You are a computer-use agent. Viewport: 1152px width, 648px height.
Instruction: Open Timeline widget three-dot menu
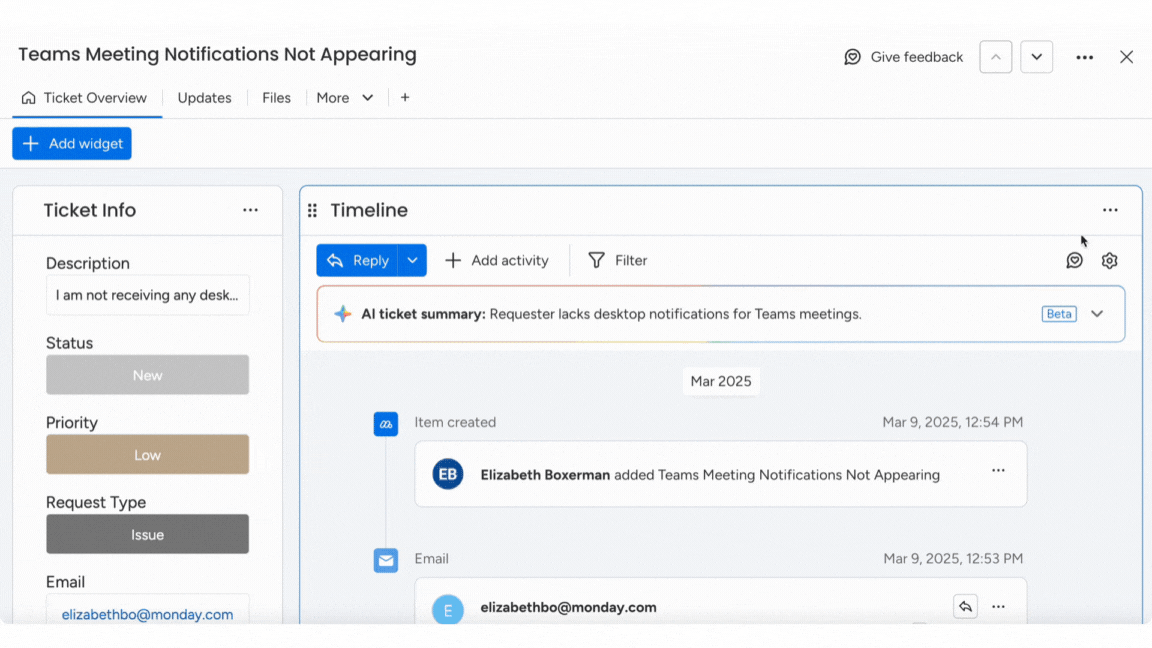point(1110,210)
